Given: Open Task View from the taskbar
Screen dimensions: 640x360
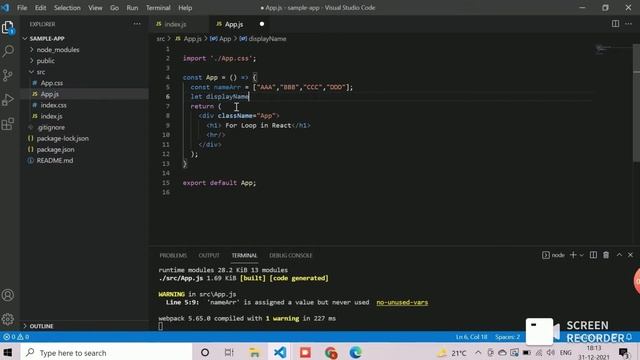Looking at the screenshot, I should click(229, 352).
